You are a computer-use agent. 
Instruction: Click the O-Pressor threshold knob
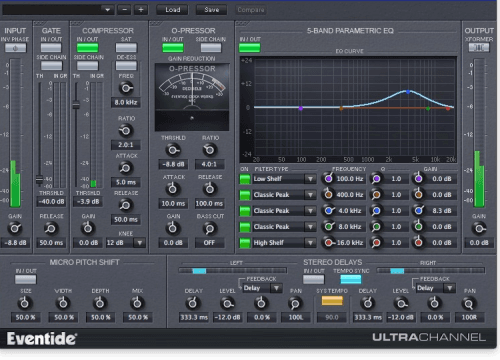pyautogui.click(x=173, y=150)
